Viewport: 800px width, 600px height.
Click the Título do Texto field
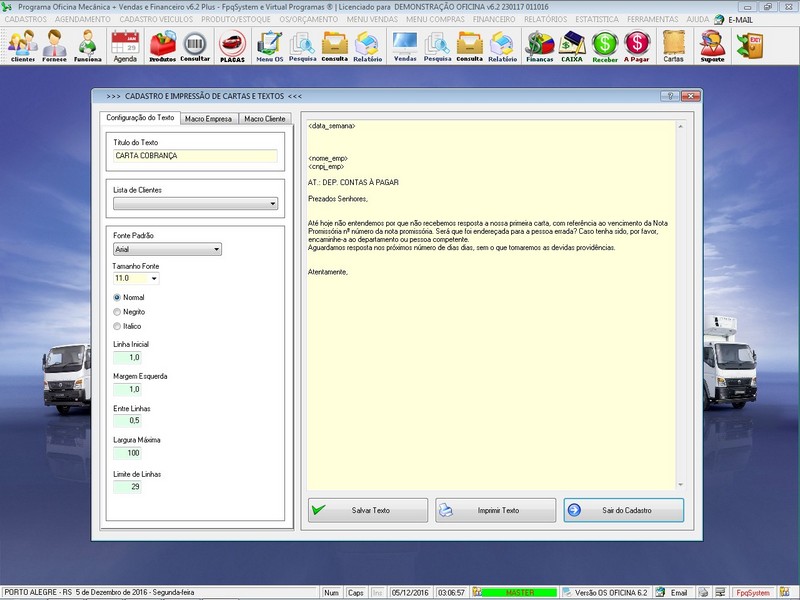(195, 156)
